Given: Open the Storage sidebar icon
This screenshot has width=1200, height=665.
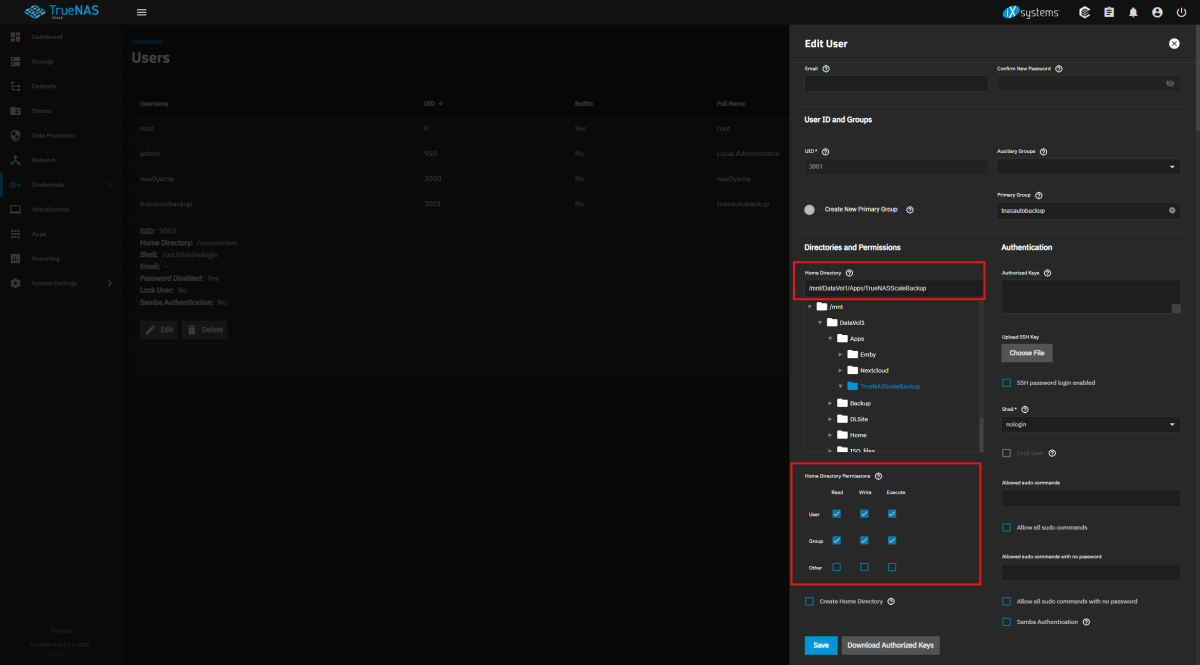Looking at the screenshot, I should pyautogui.click(x=15, y=62).
